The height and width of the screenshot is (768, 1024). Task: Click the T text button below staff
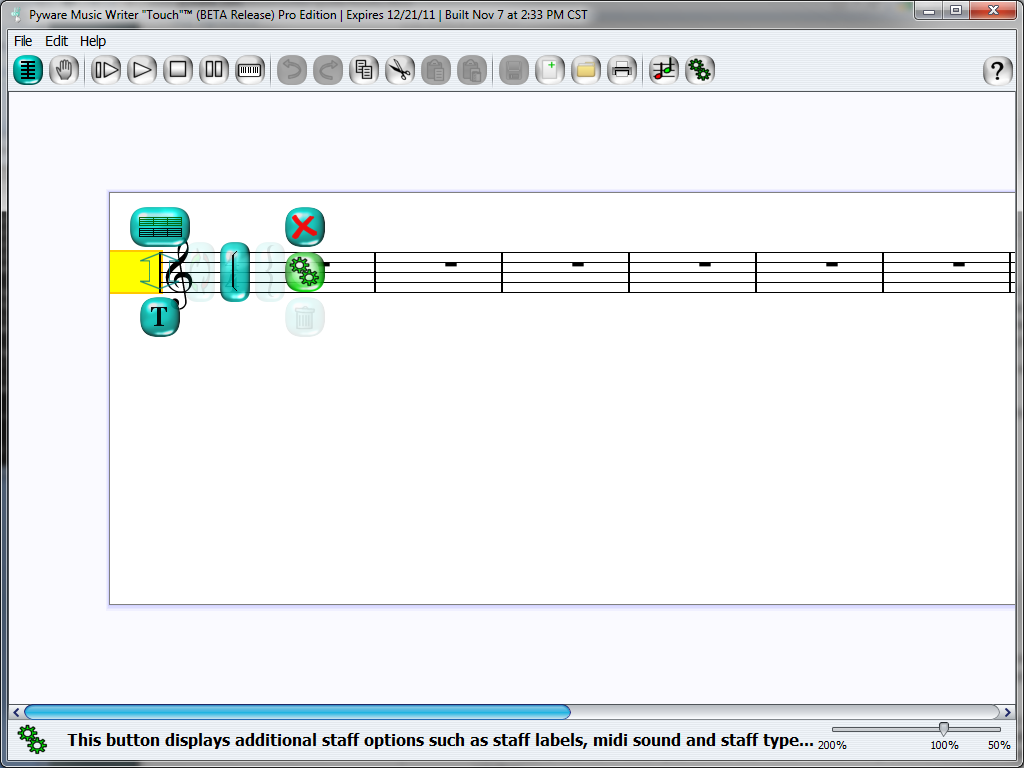(x=160, y=317)
